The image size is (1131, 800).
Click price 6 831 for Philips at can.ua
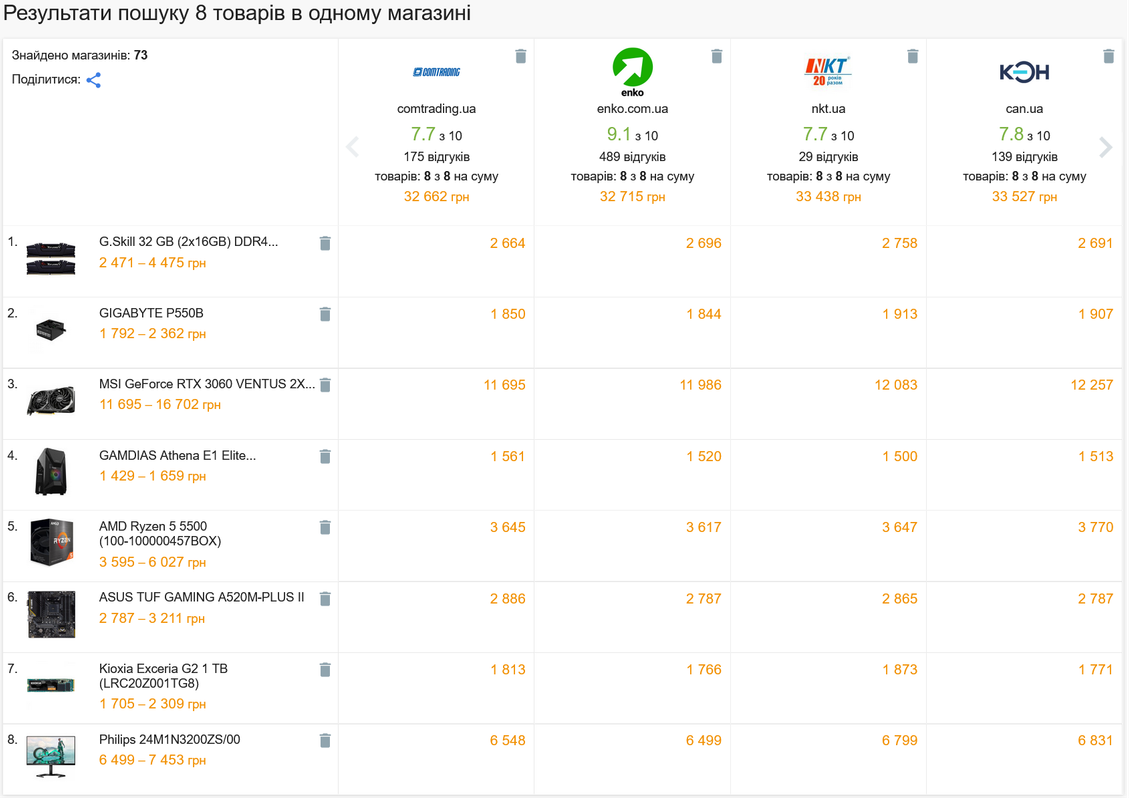(1096, 741)
